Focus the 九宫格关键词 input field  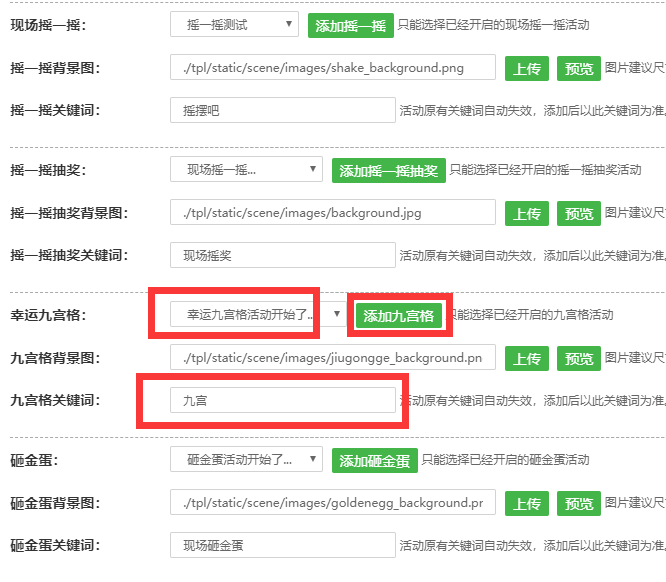coord(283,400)
